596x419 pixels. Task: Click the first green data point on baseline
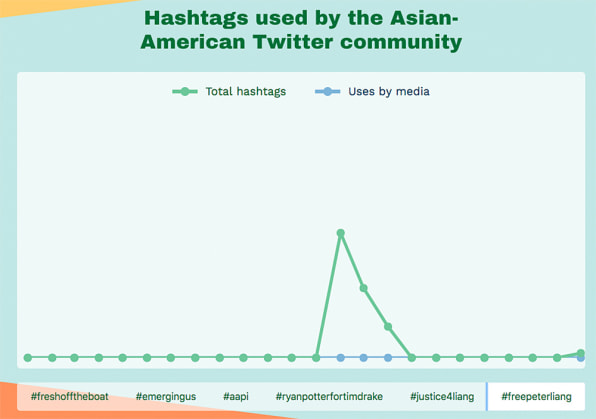point(28,358)
